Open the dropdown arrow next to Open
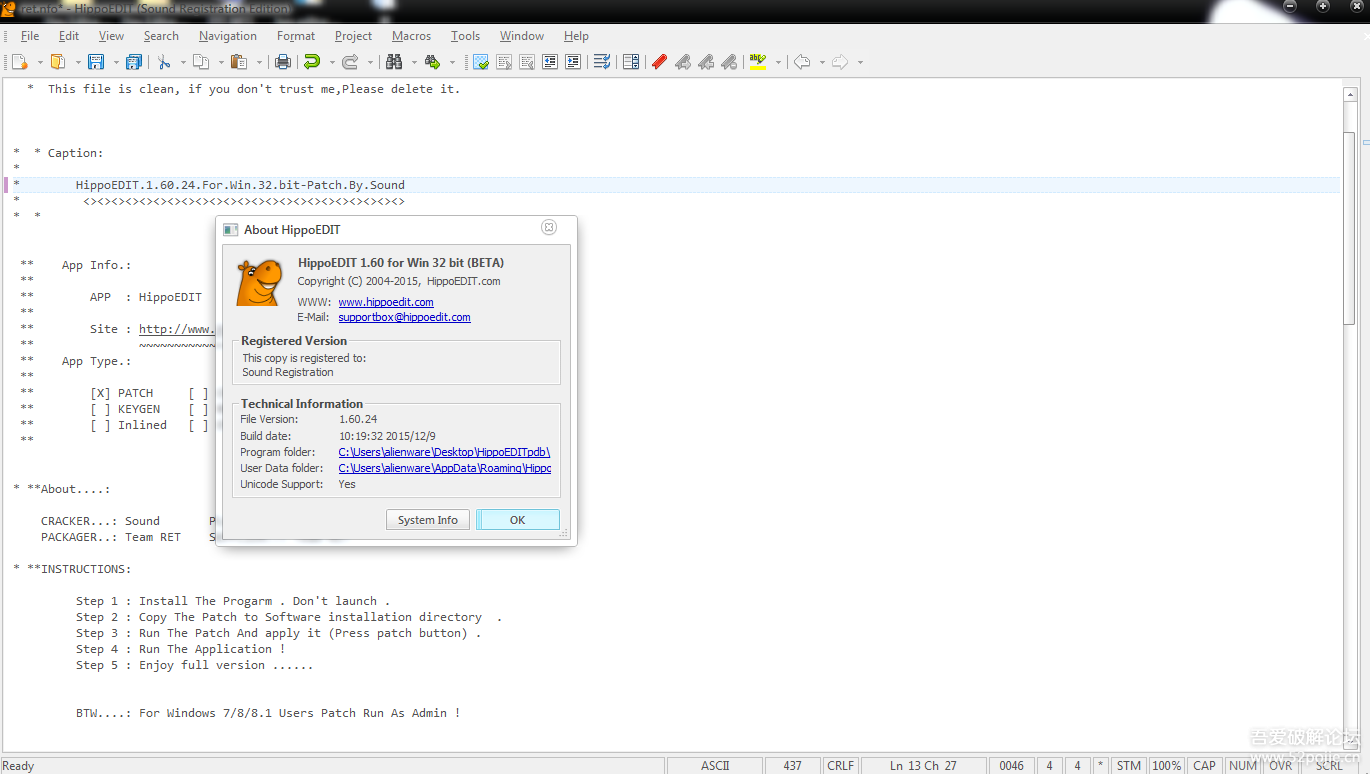Viewport: 1370px width, 774px height. pyautogui.click(x=78, y=62)
